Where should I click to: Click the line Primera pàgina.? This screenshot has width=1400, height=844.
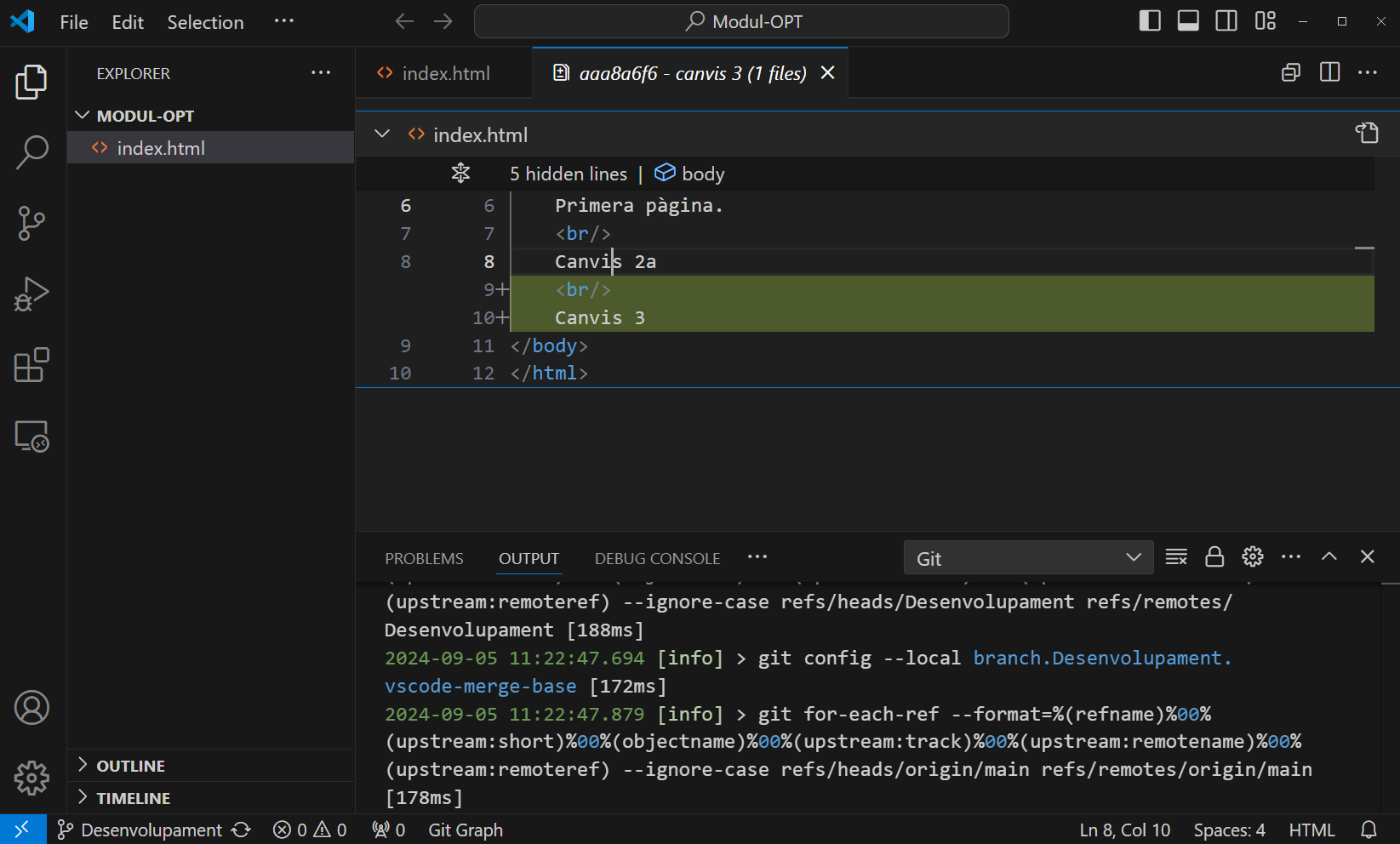[x=639, y=205]
